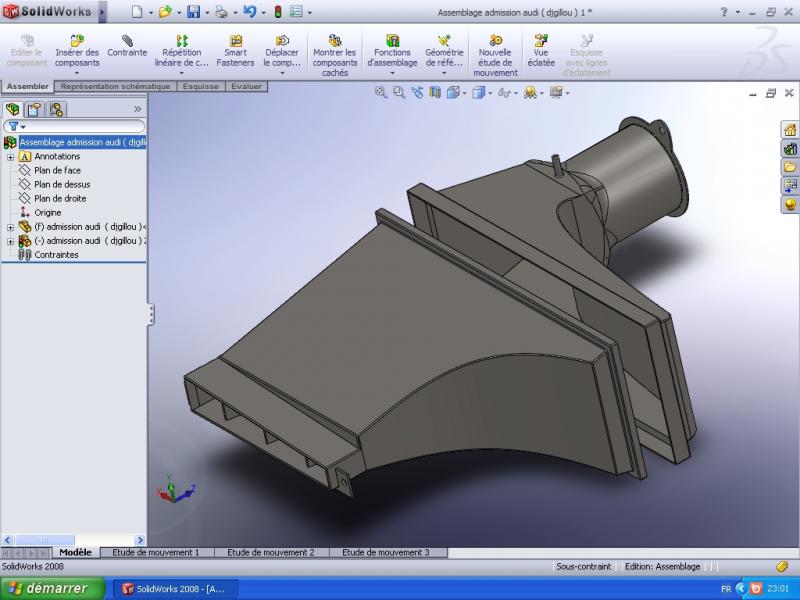This screenshot has height=600, width=800.
Task: Expand the (-) admission audi component node
Action: click(x=10, y=241)
